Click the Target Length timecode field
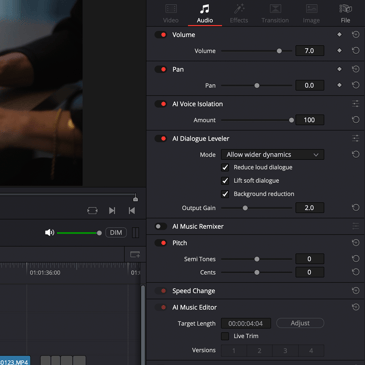Screen dimensions: 365x365 [x=246, y=323]
